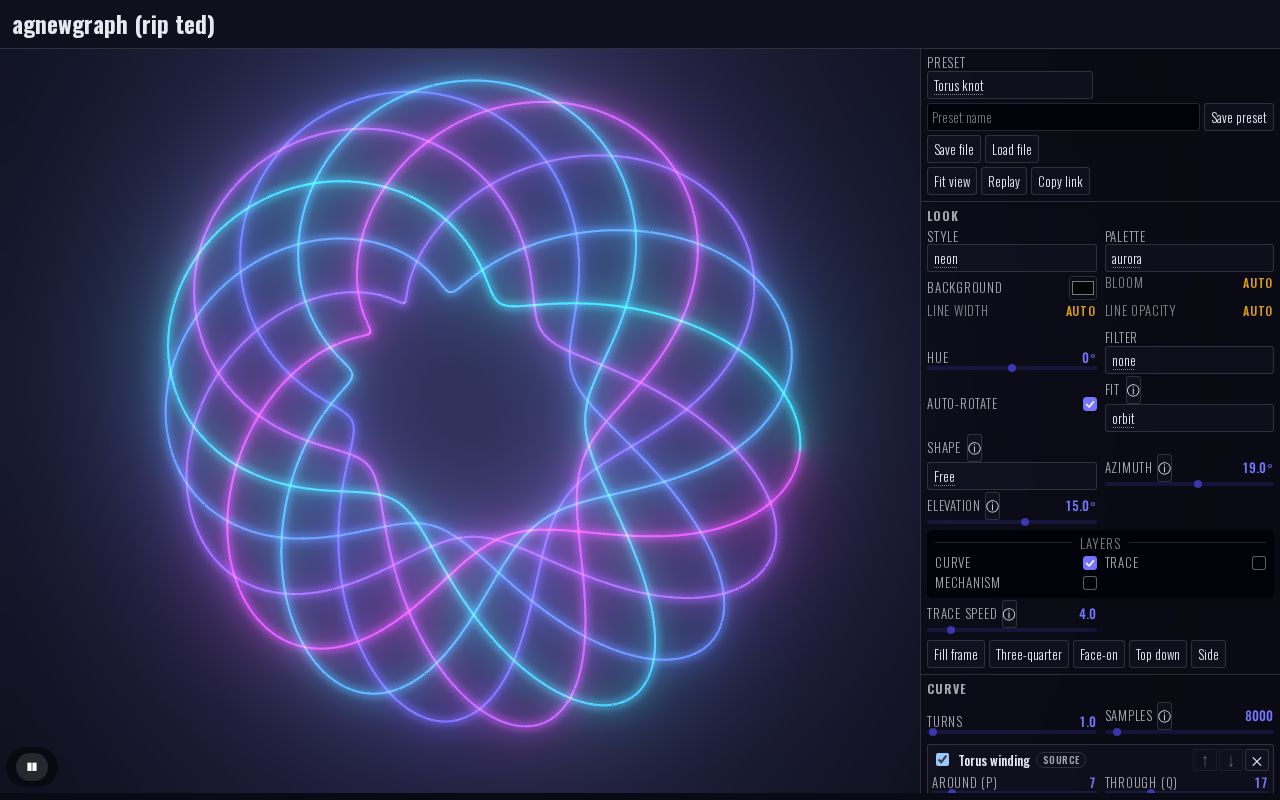1280x800 pixels.
Task: Click the Line Width AUTO value
Action: (x=1081, y=311)
